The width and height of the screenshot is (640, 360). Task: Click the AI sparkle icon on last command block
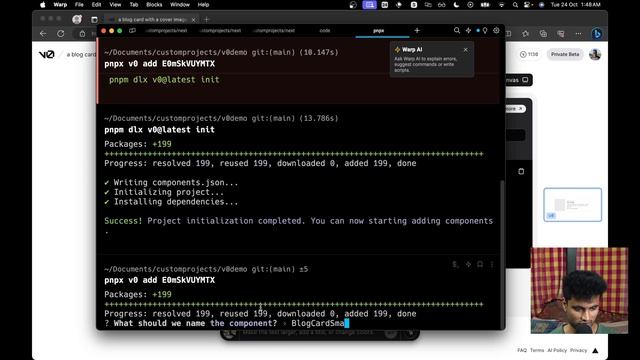[x=468, y=264]
